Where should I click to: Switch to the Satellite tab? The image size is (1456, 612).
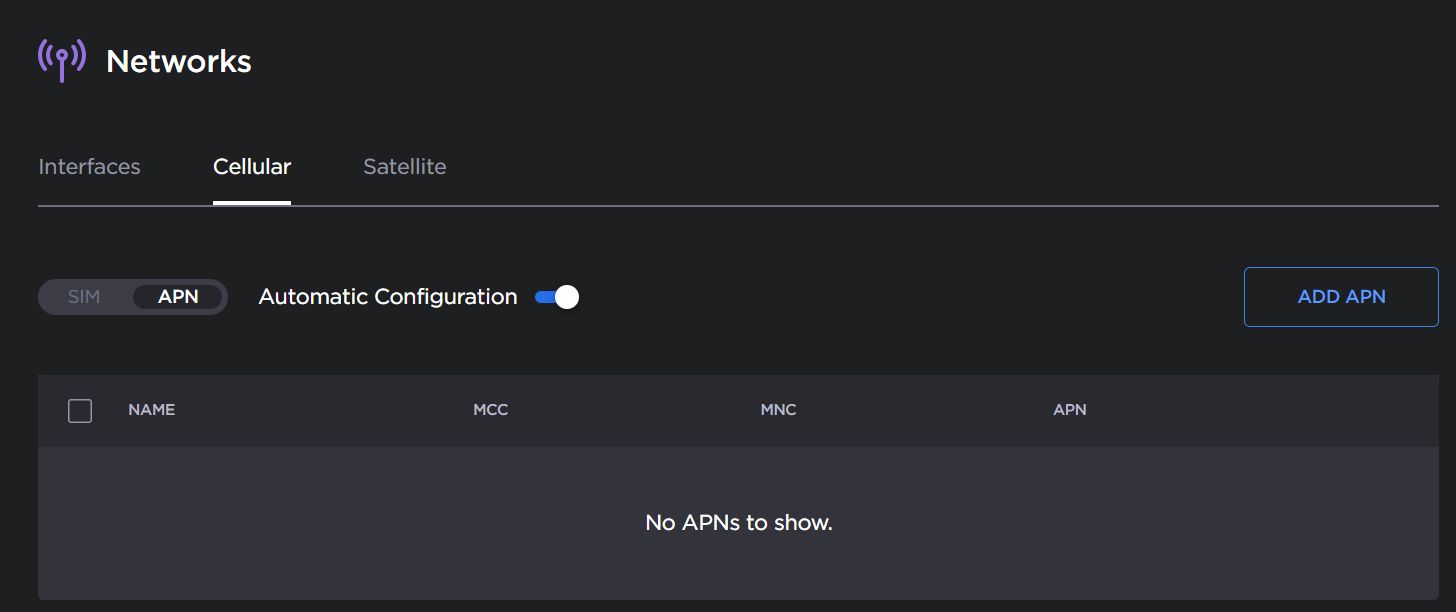(x=404, y=166)
